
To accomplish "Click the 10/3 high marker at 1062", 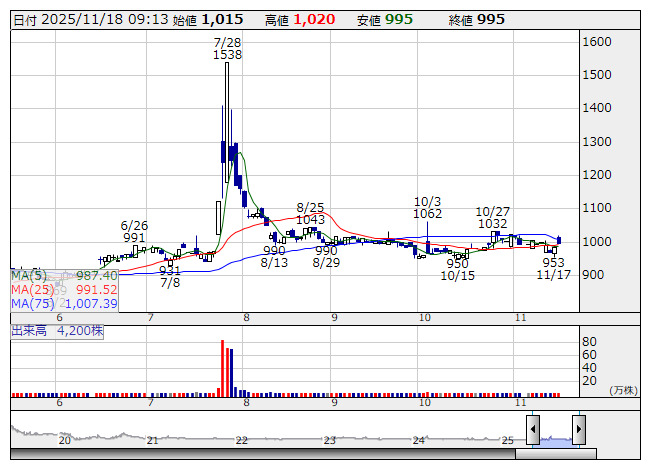I will [427, 207].
